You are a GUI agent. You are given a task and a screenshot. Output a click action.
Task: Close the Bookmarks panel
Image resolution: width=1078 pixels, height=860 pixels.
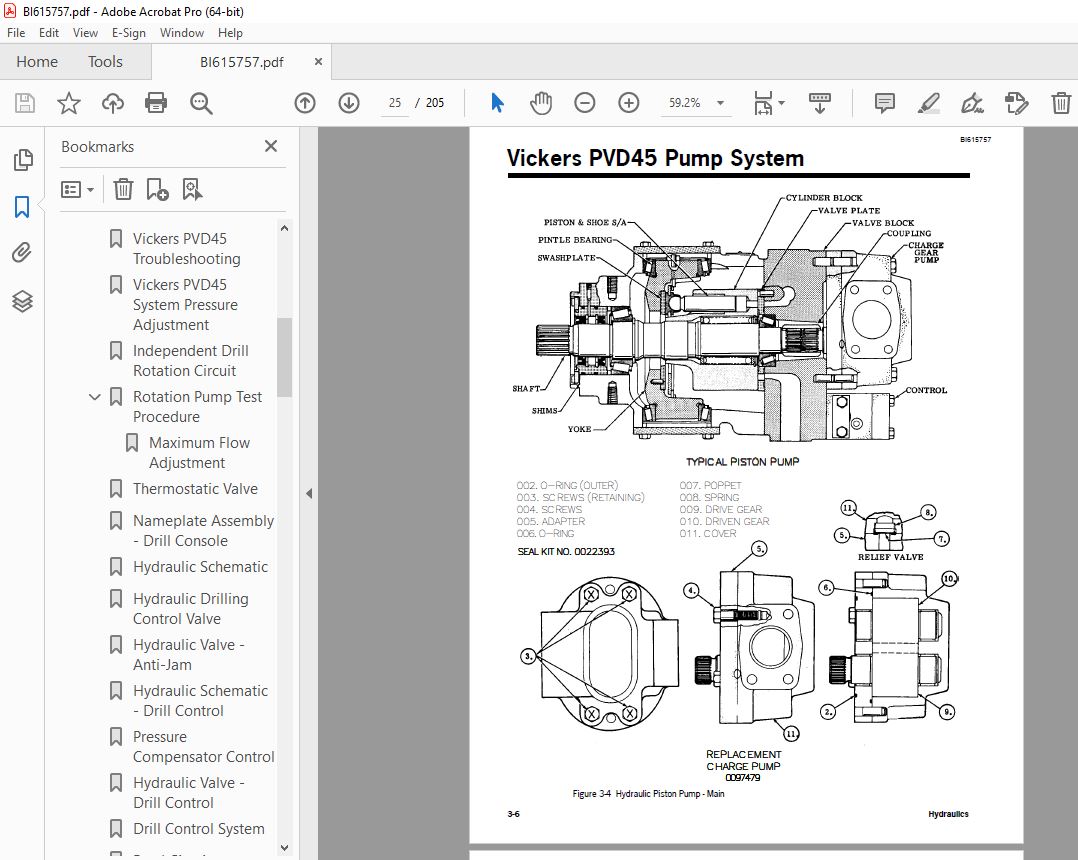[x=271, y=146]
